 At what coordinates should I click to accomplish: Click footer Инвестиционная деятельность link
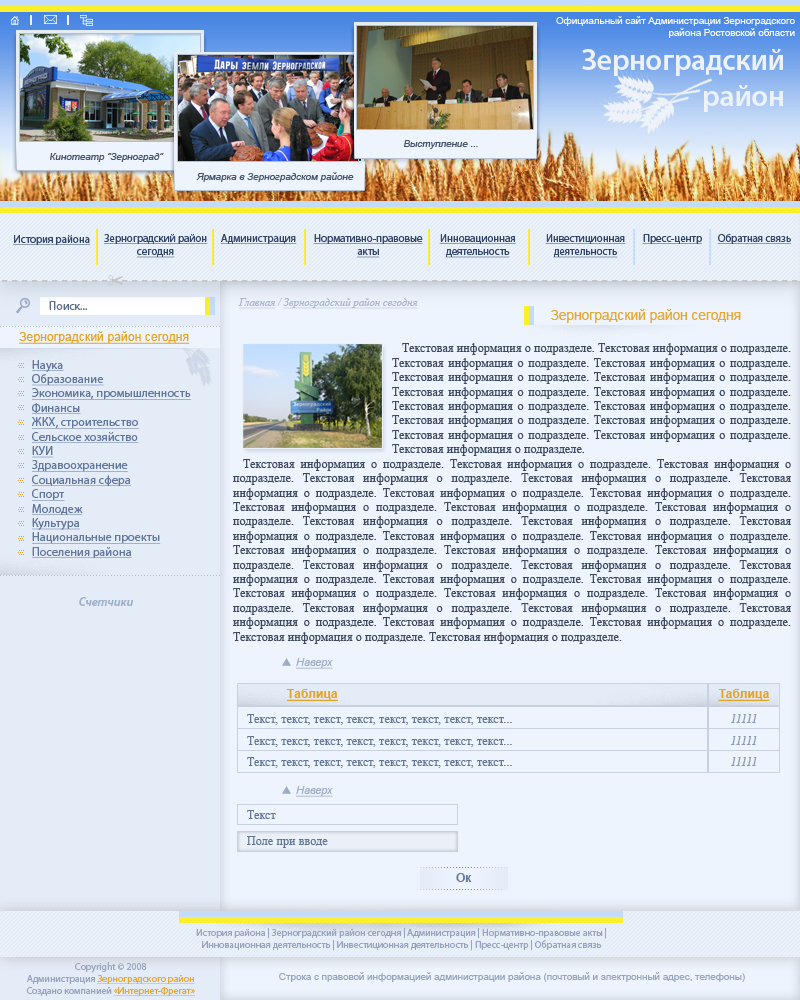402,945
